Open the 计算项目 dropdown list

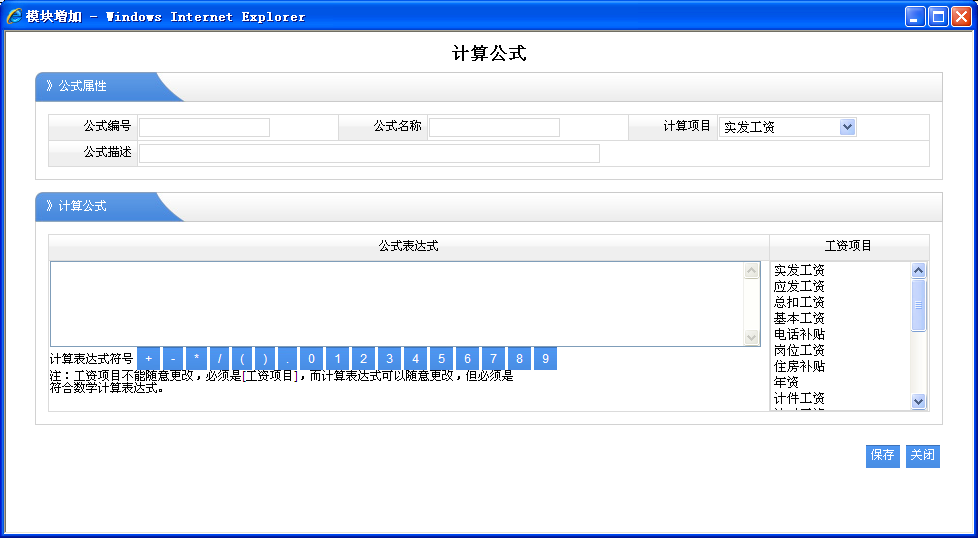click(x=847, y=127)
